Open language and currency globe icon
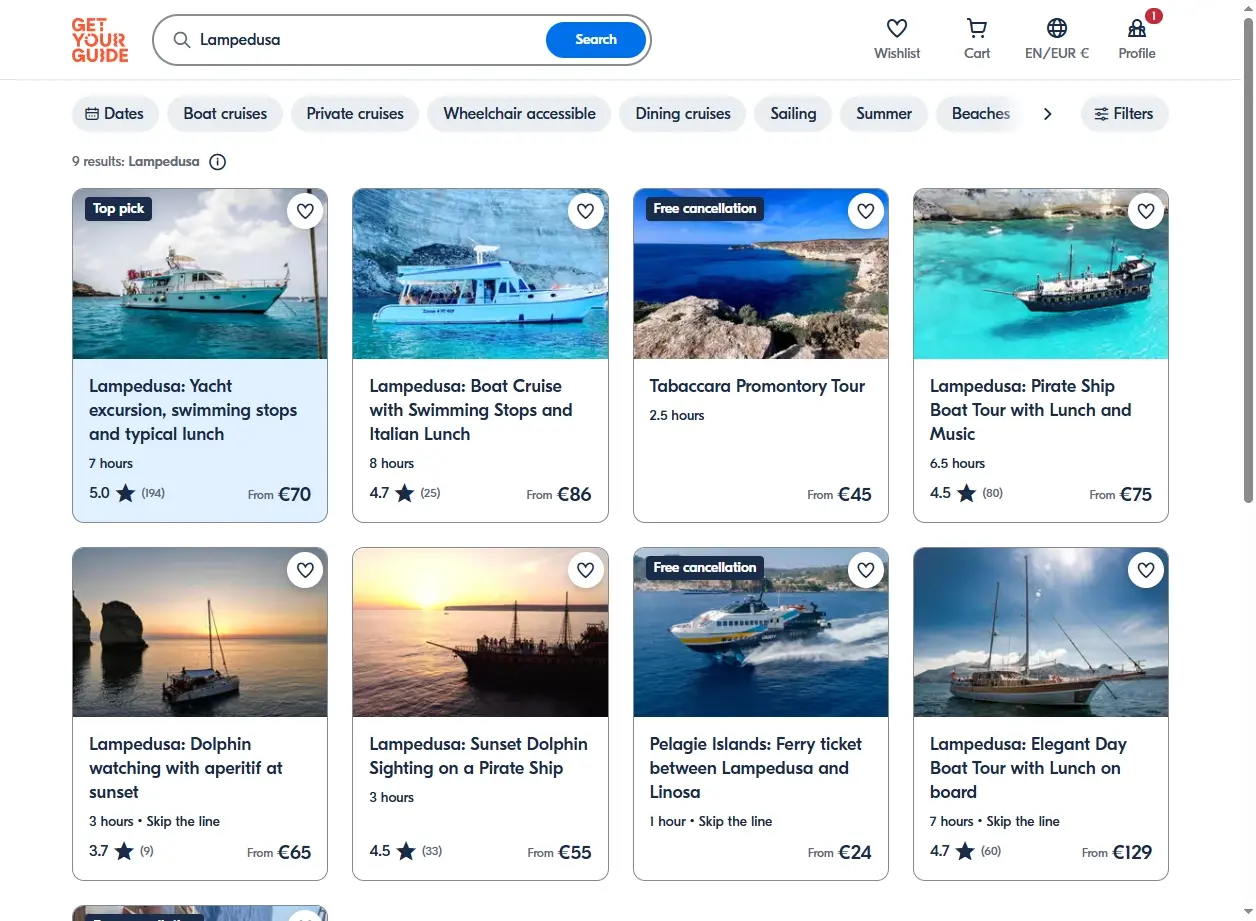The height and width of the screenshot is (921, 1256). (1057, 28)
